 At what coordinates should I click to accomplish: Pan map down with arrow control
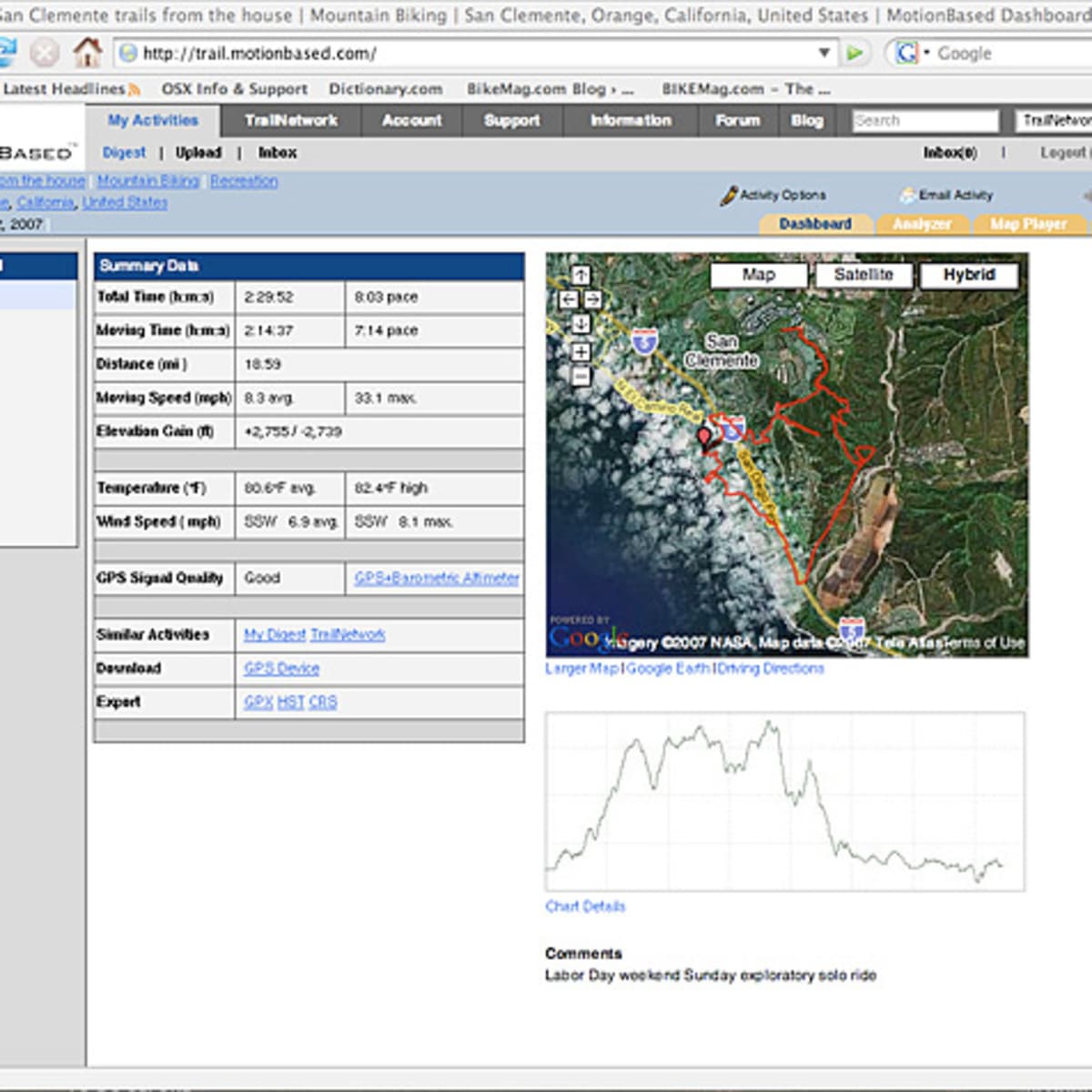tap(581, 323)
